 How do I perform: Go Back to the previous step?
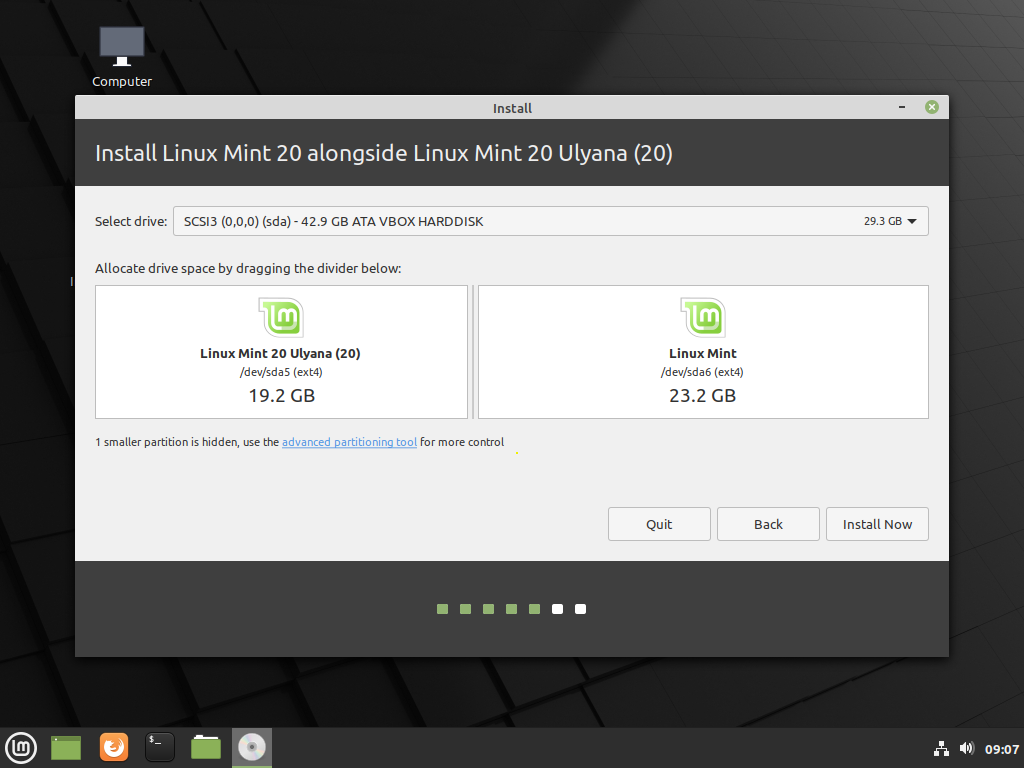[x=768, y=524]
